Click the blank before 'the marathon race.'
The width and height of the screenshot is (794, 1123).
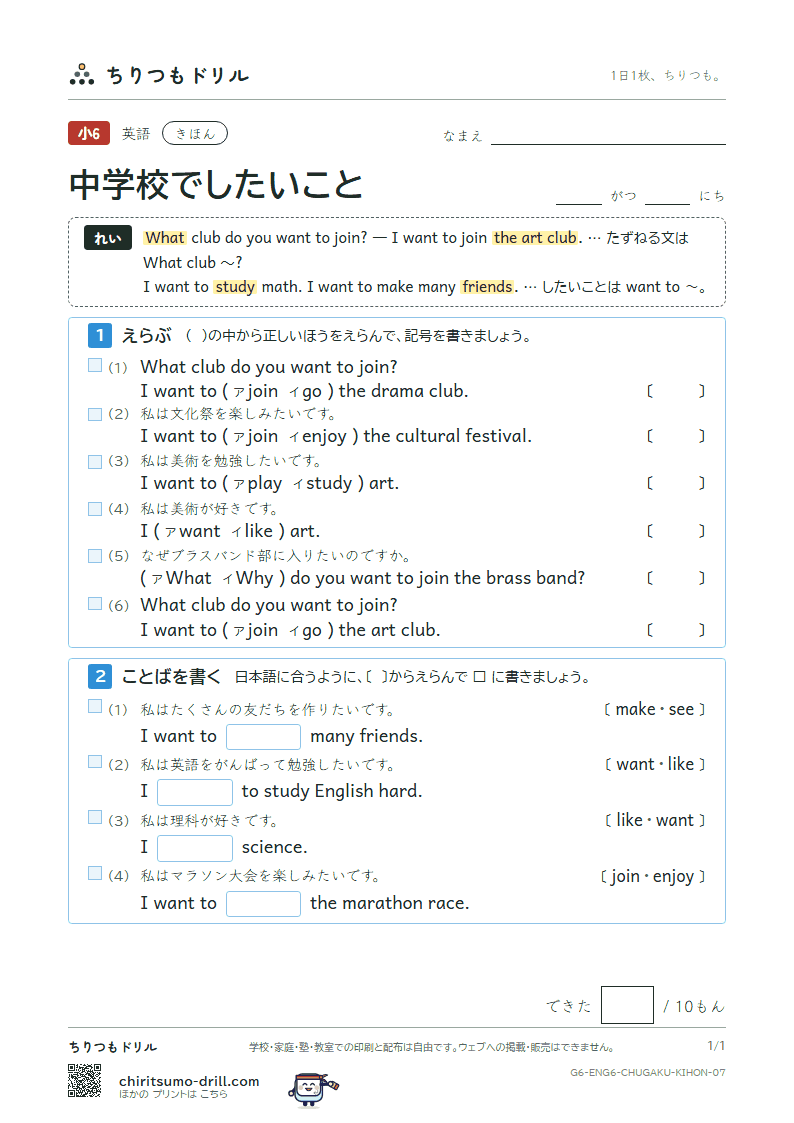263,904
